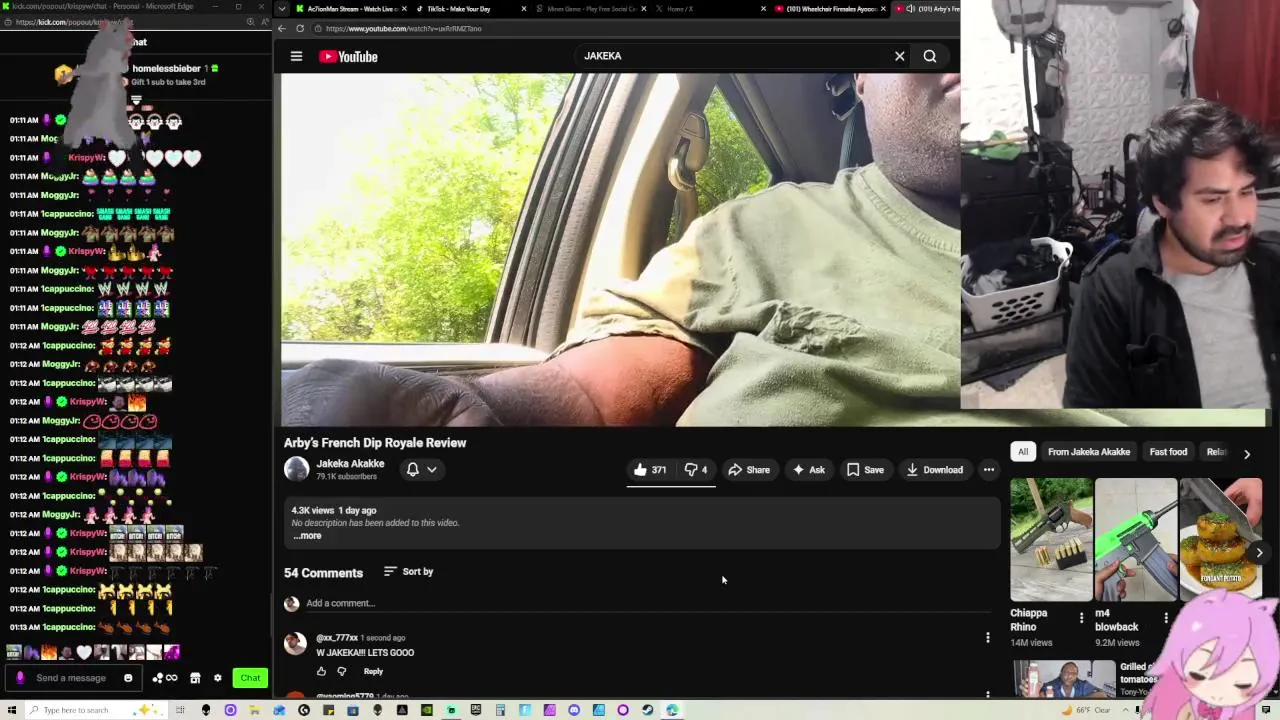Image resolution: width=1280 pixels, height=720 pixels.
Task: Open the m4 blowback short thumbnail
Action: pos(1136,540)
